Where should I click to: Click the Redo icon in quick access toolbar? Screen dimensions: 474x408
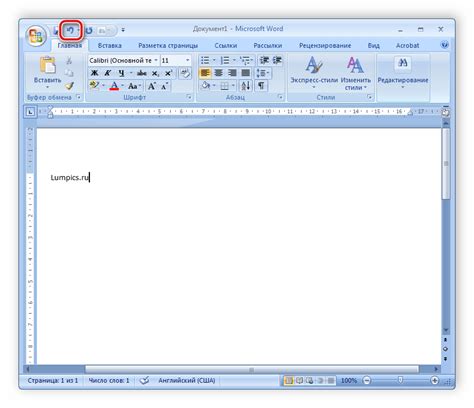tap(89, 31)
